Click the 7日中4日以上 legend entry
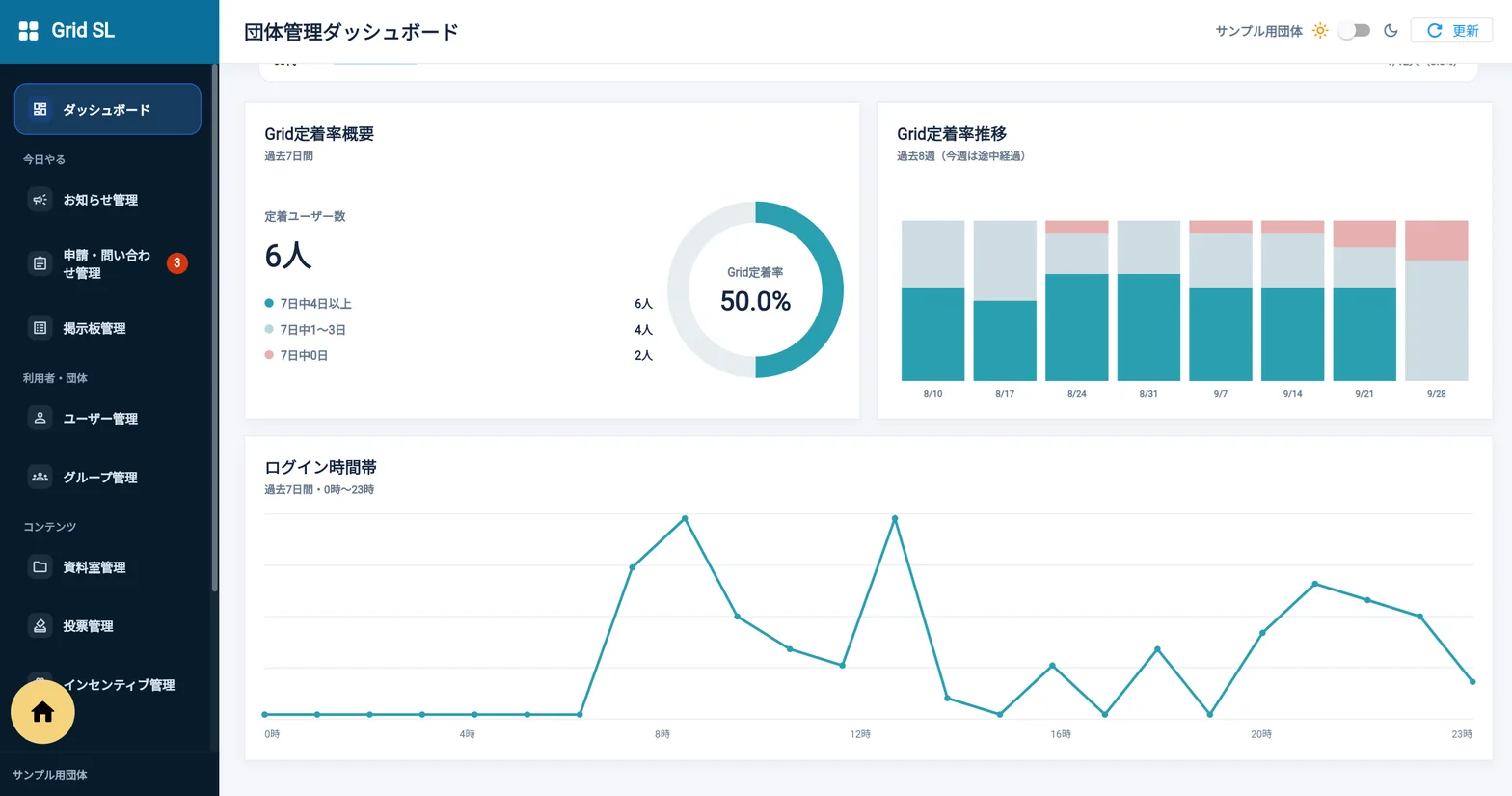The width and height of the screenshot is (1512, 796). coord(458,304)
